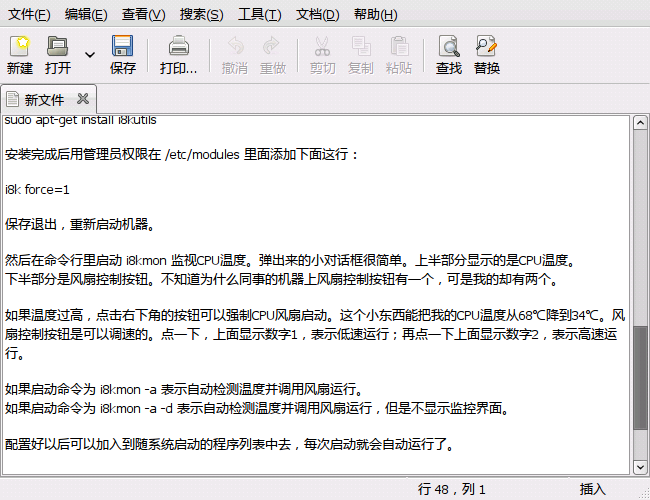Open the 查看(V) menu

(x=143, y=15)
